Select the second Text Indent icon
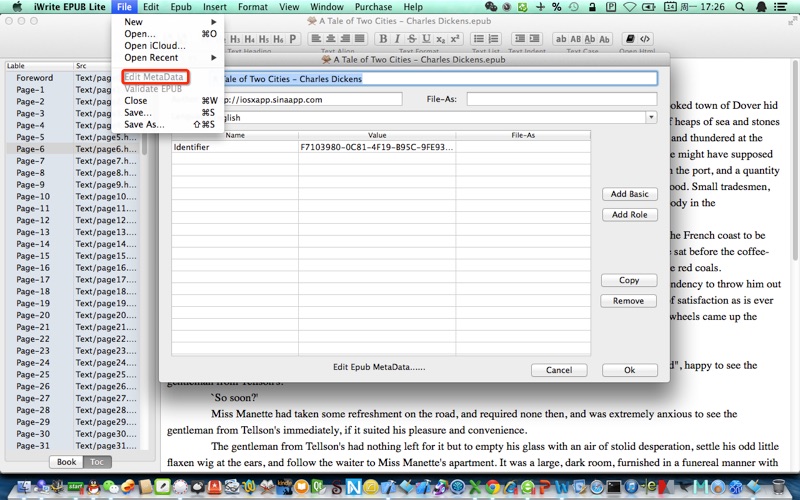The image size is (800, 500). point(535,39)
